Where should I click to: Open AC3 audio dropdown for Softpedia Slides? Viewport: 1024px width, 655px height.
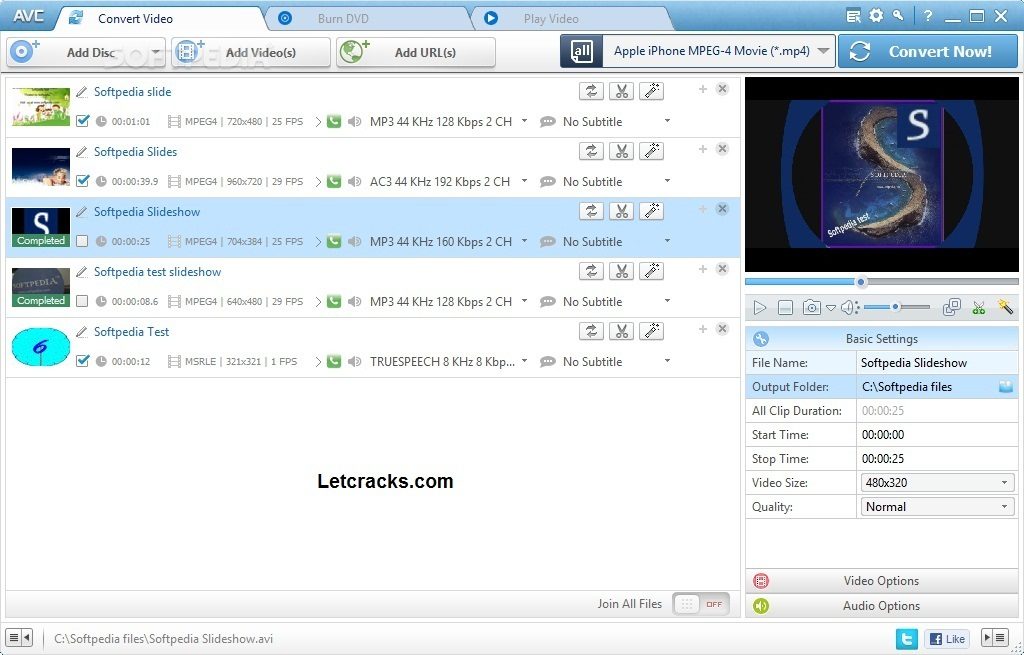(524, 181)
